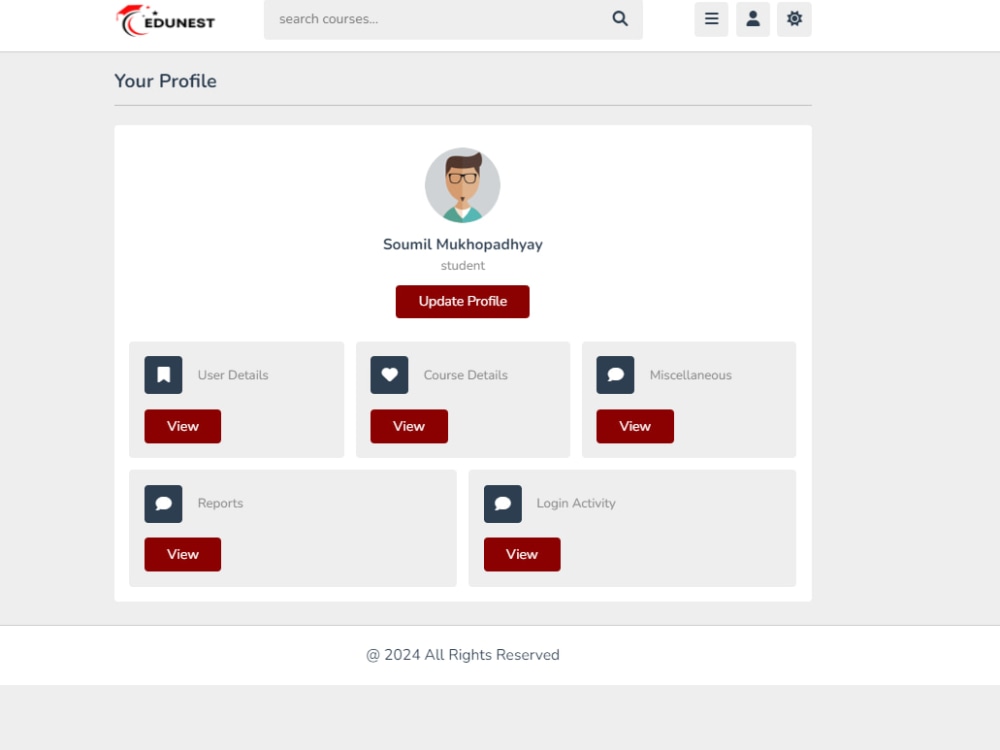Click the User Details label
This screenshot has width=1000, height=750.
coord(233,375)
